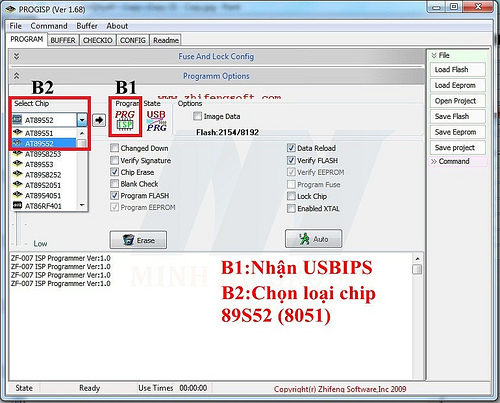Expand the Fuse And Lock Config section
The image size is (500, 403).
16,56
